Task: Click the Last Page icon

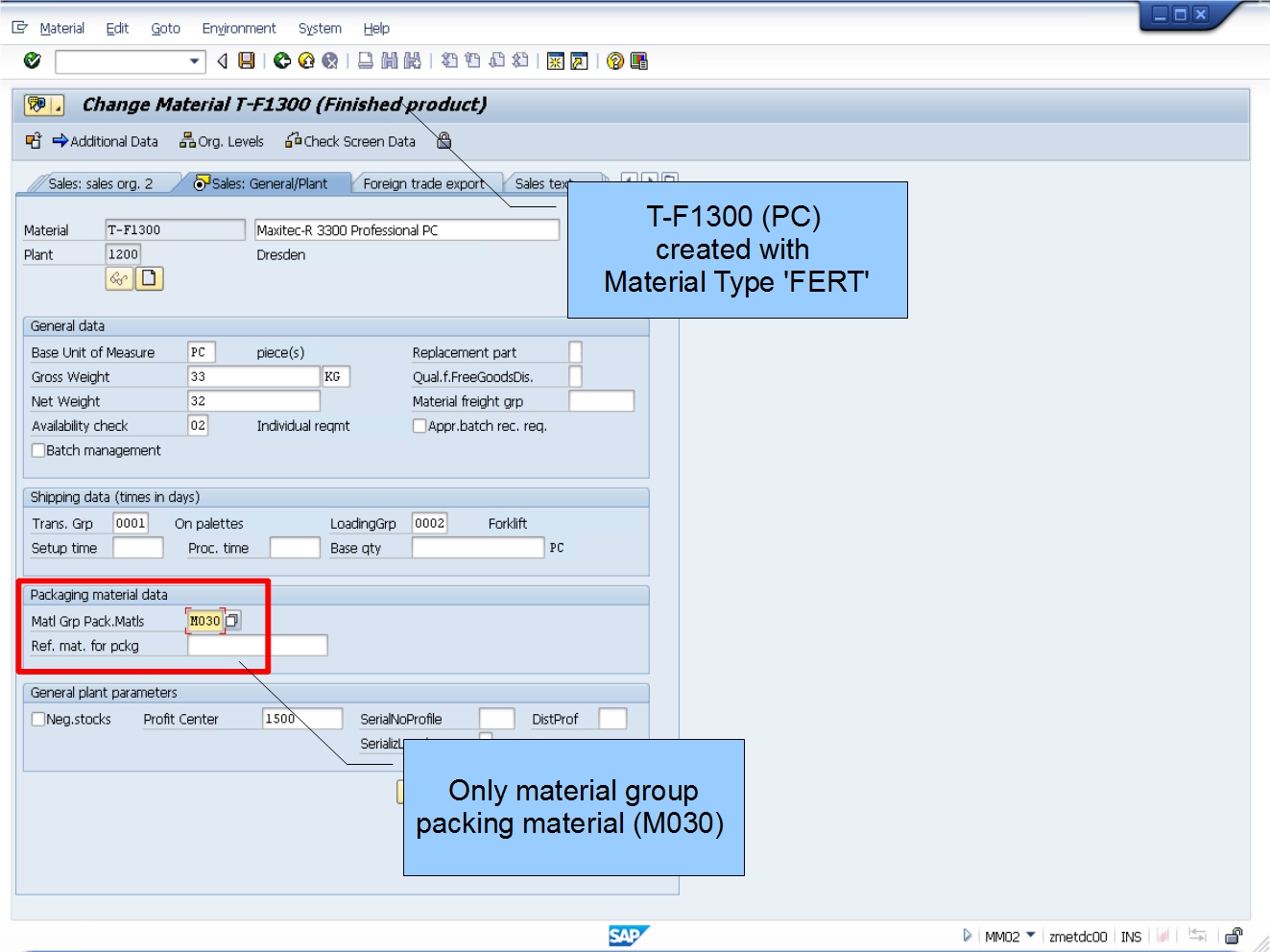Action: (x=520, y=60)
